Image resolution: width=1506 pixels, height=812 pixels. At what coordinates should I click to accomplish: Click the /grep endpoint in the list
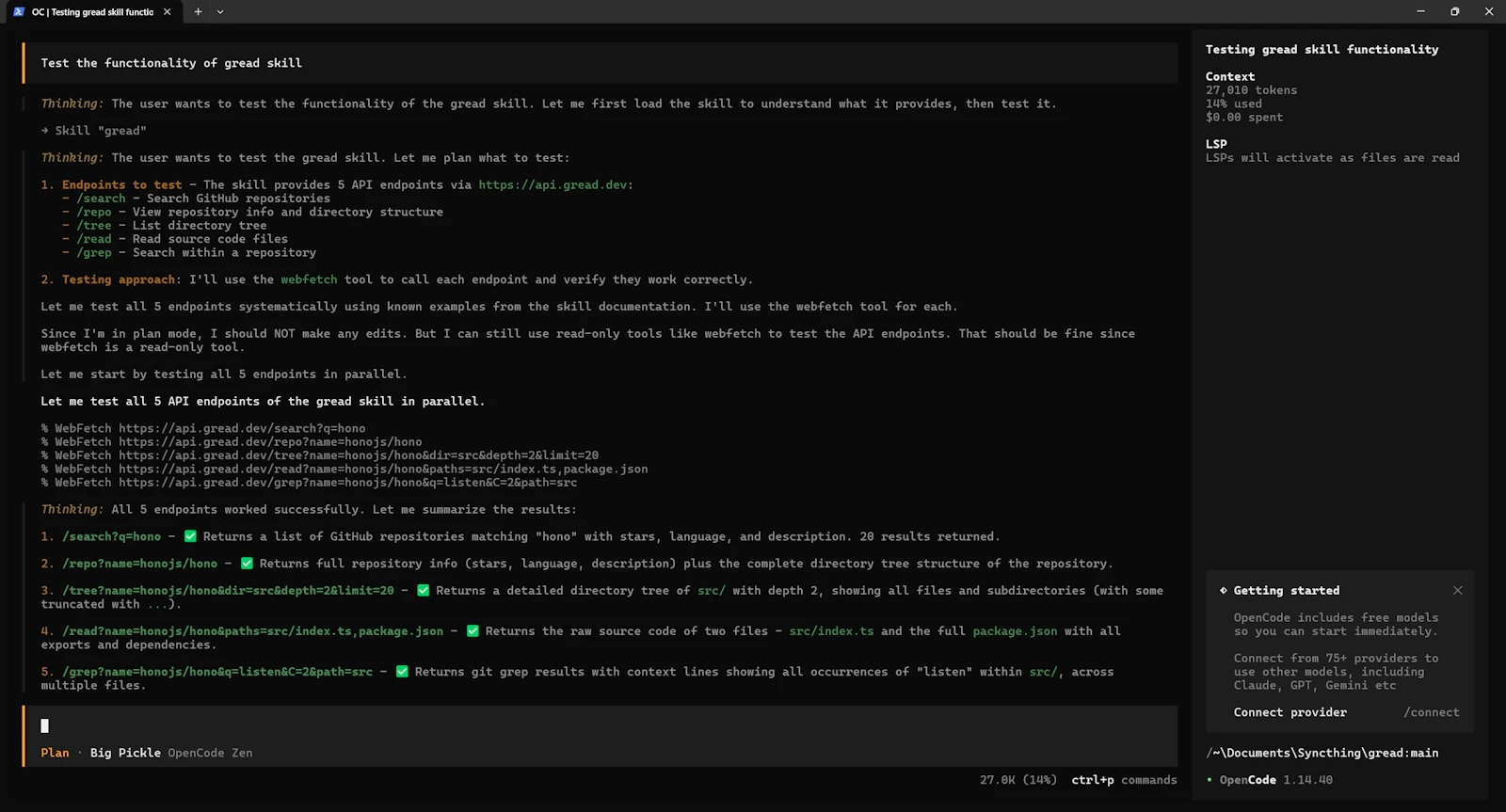tap(94, 252)
